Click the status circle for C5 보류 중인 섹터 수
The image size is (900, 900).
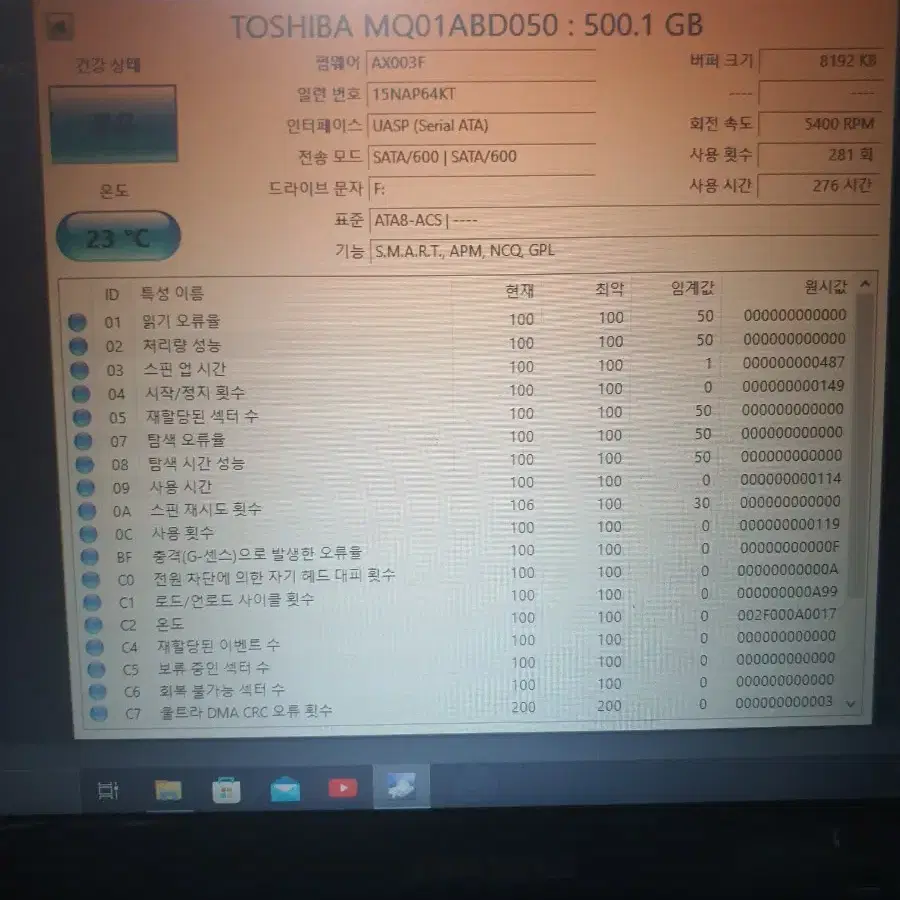96,670
